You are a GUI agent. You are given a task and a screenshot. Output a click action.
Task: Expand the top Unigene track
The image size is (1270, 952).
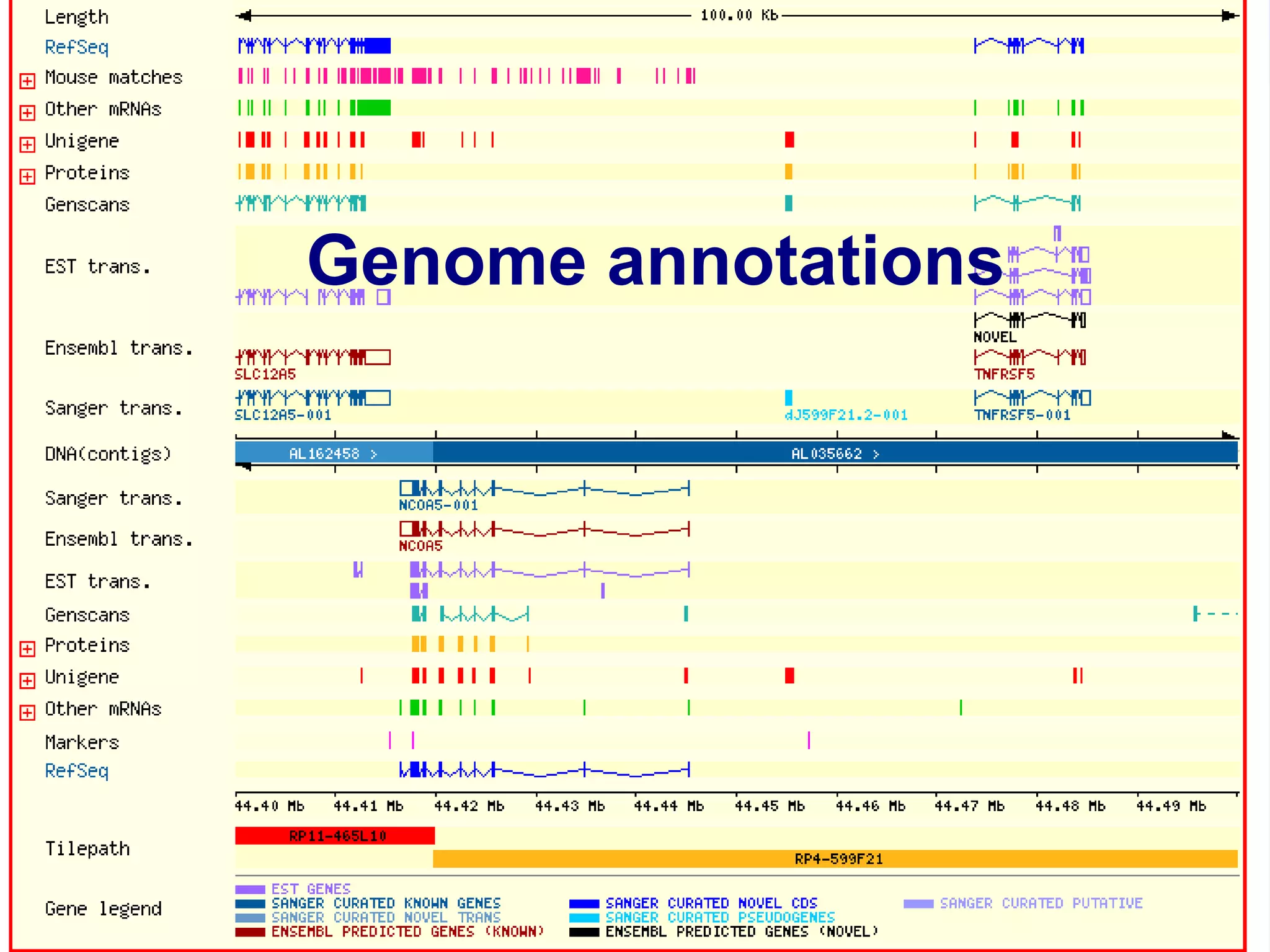click(x=27, y=145)
